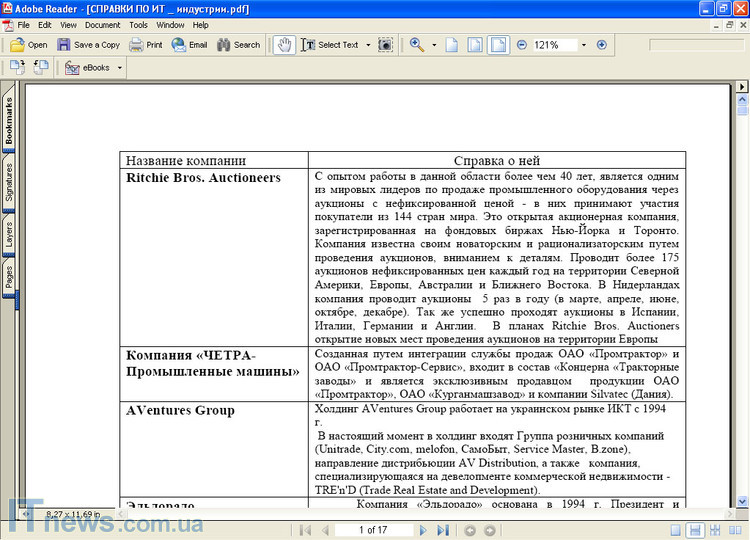750x540 pixels.
Task: Open the Select Text tool dropdown arrow
Action: coord(368,45)
